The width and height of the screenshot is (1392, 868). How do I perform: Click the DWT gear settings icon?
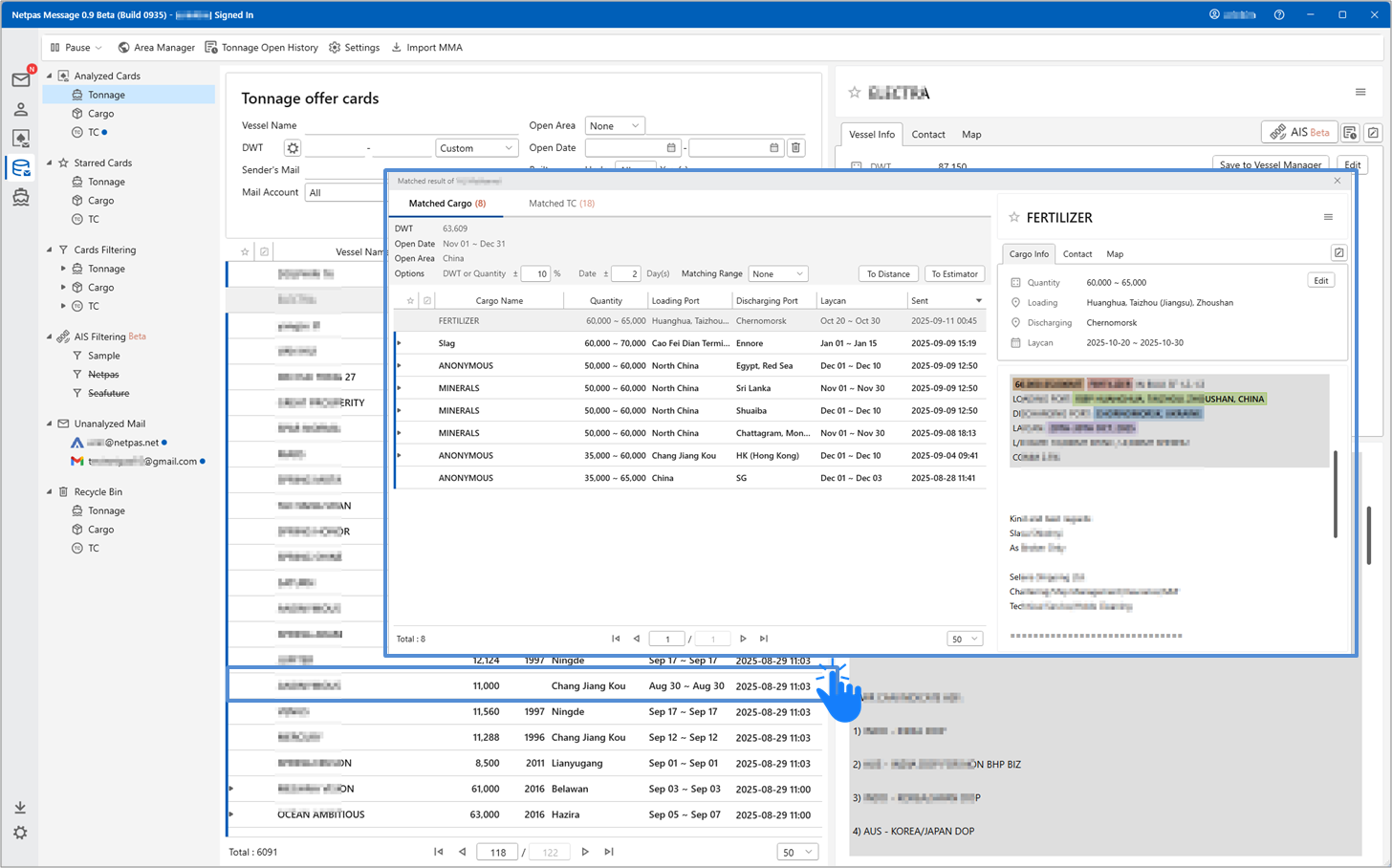point(293,148)
